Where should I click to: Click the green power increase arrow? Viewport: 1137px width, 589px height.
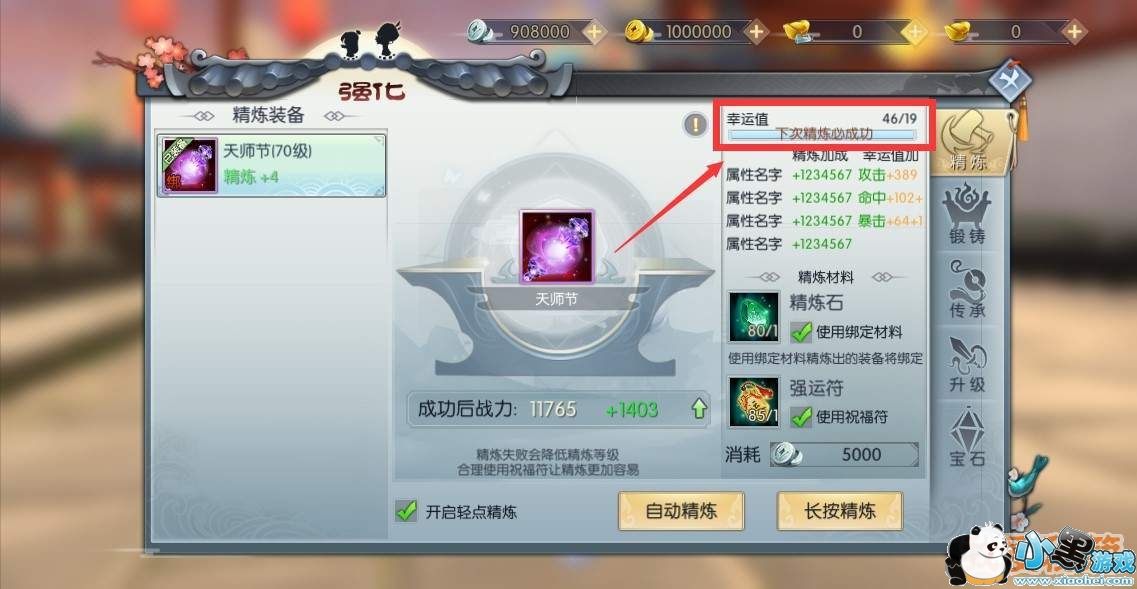point(699,409)
